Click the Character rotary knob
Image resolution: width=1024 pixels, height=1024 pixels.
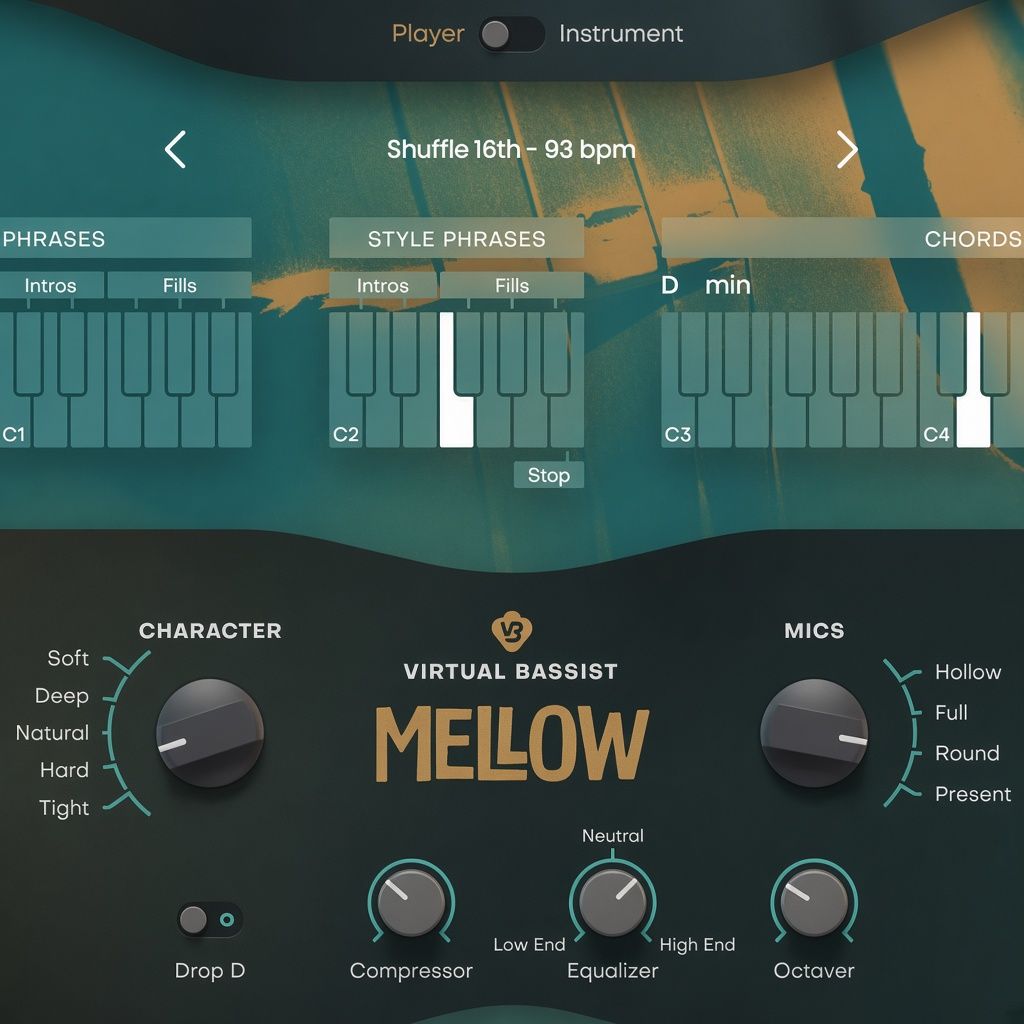pyautogui.click(x=210, y=733)
